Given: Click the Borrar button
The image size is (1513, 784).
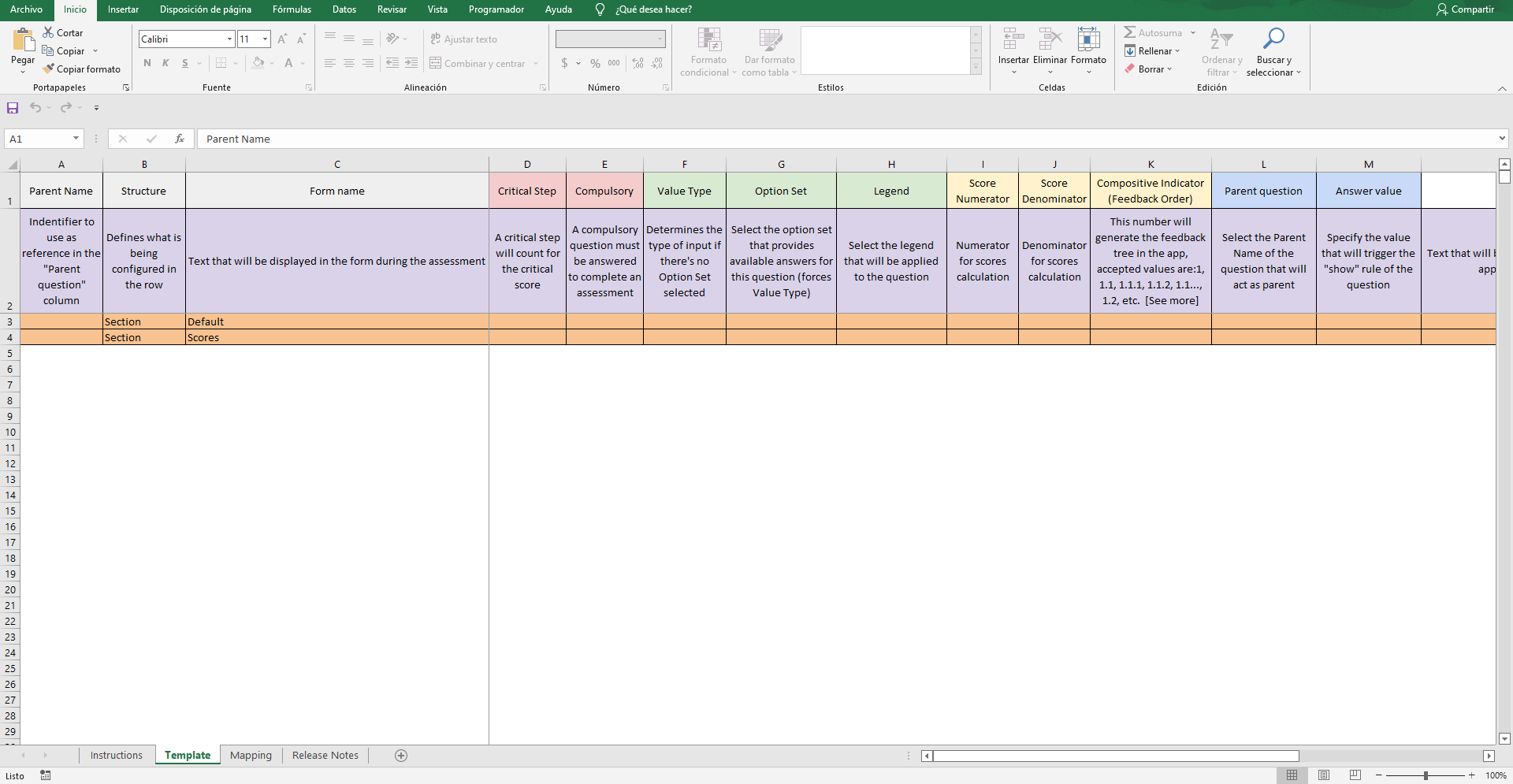Looking at the screenshot, I should tap(1149, 69).
